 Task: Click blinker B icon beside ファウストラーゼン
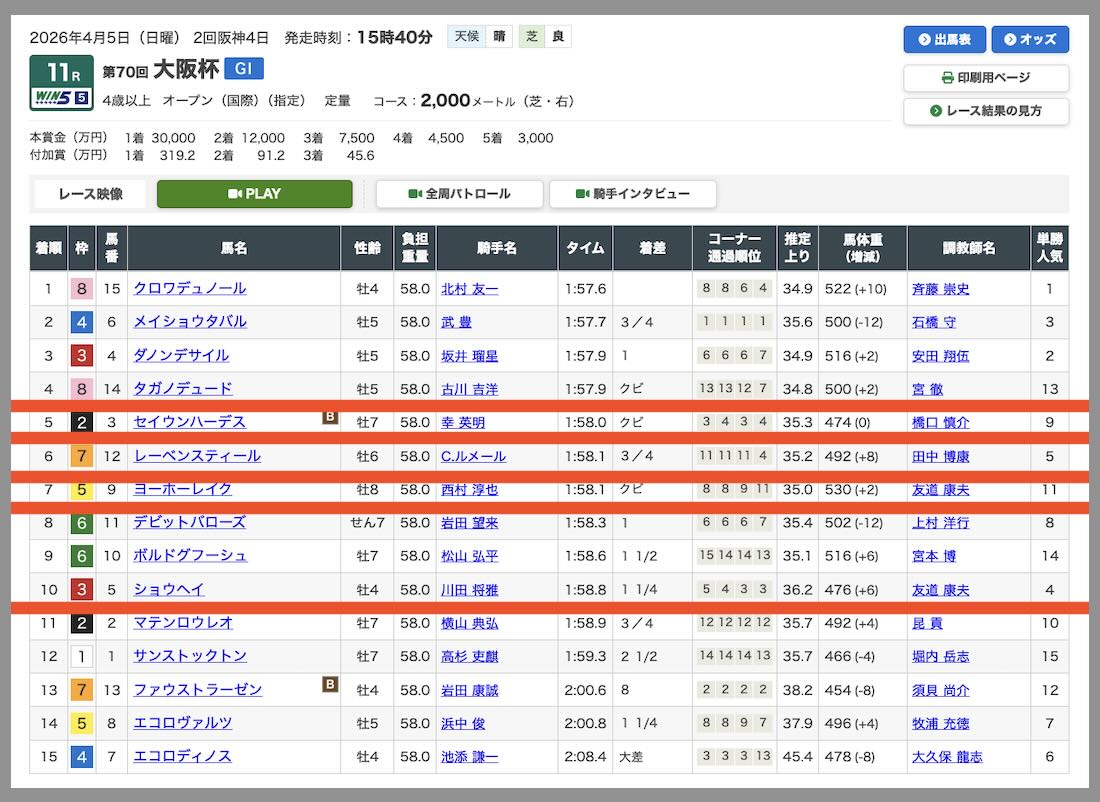330,684
